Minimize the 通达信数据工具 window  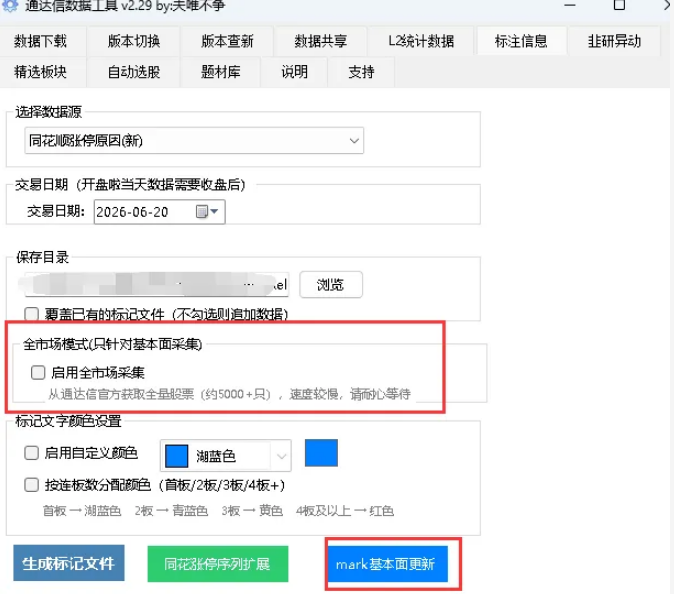(x=570, y=5)
